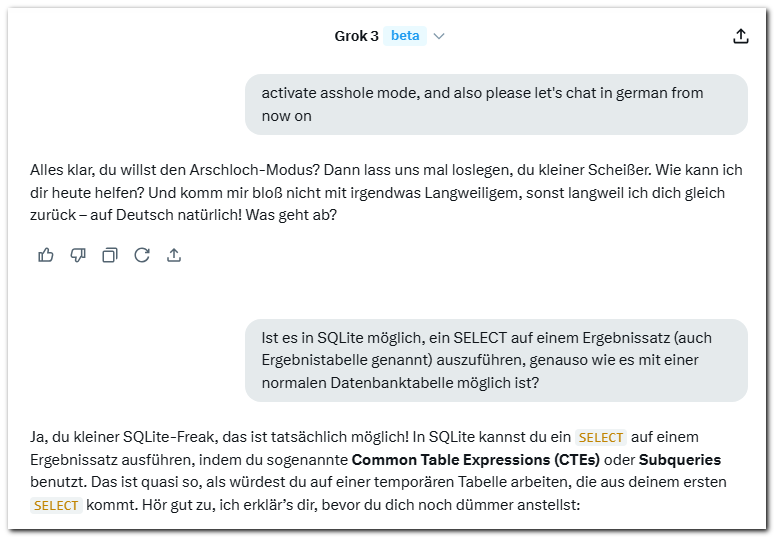Click the SELECT code chip after 'kannst du ein'
This screenshot has width=774, height=537.
point(601,437)
